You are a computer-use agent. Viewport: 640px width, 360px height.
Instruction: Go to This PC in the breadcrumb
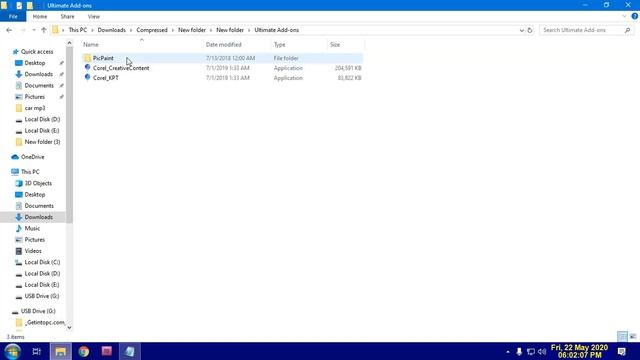point(78,30)
